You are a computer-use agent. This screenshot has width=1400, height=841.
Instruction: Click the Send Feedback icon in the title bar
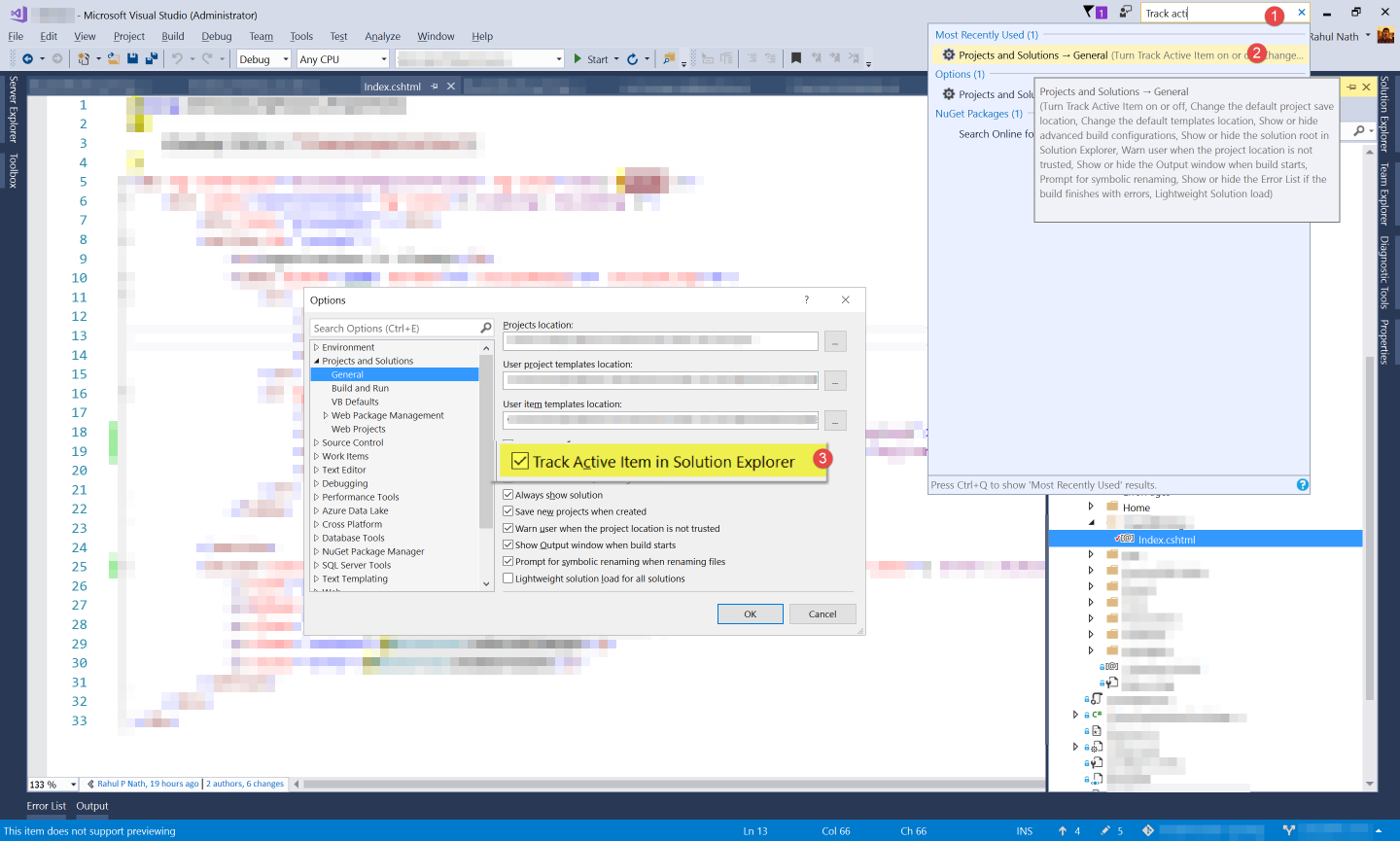pos(1125,12)
